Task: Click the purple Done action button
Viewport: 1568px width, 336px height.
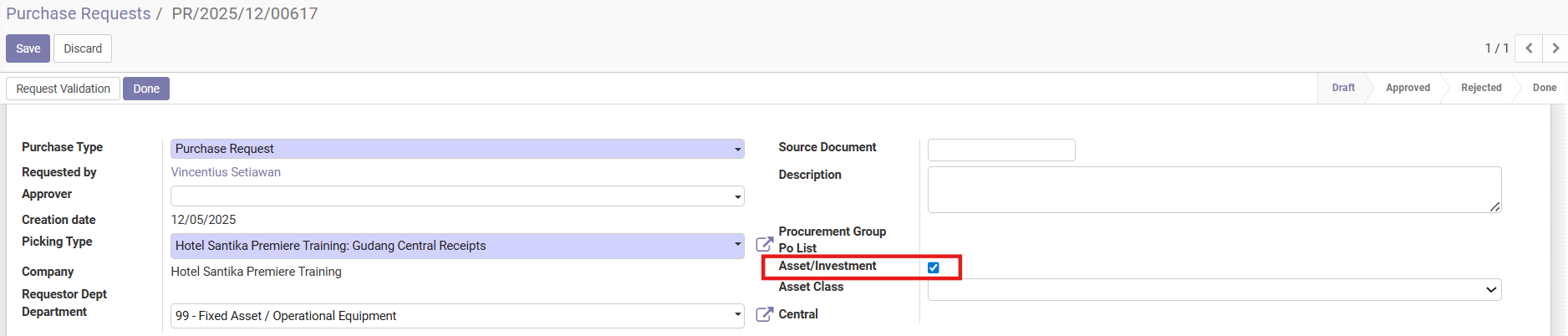Action: click(146, 89)
